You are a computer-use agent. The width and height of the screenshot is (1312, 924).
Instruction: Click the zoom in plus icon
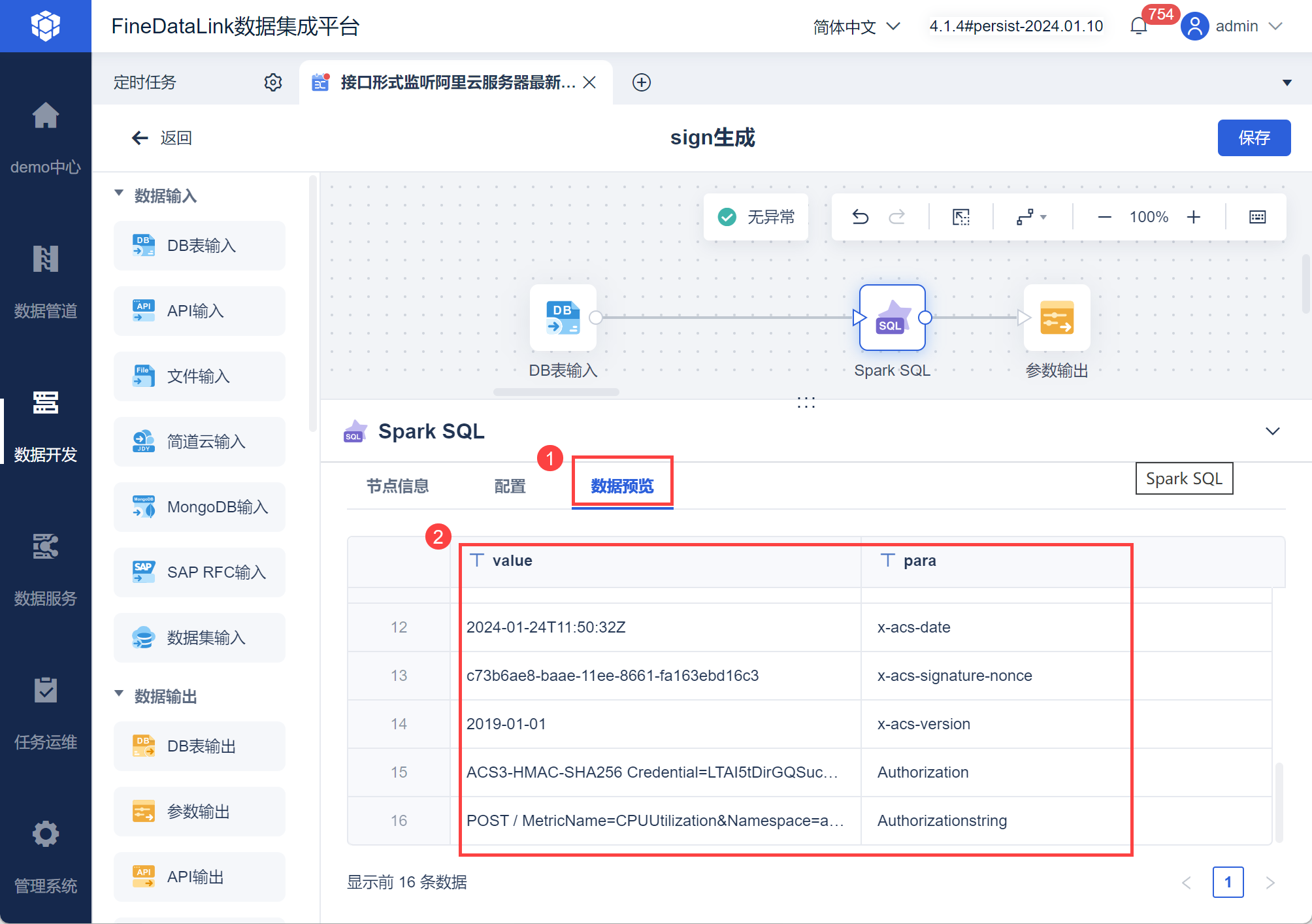click(1193, 217)
